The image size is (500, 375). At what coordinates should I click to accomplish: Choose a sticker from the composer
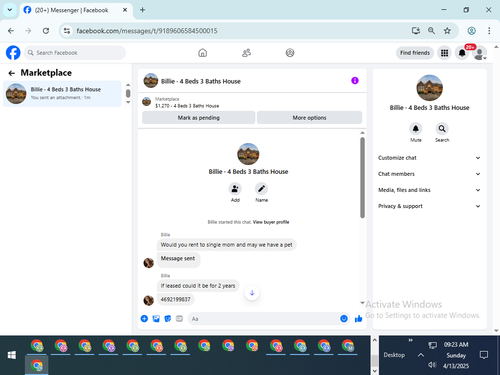tap(168, 319)
